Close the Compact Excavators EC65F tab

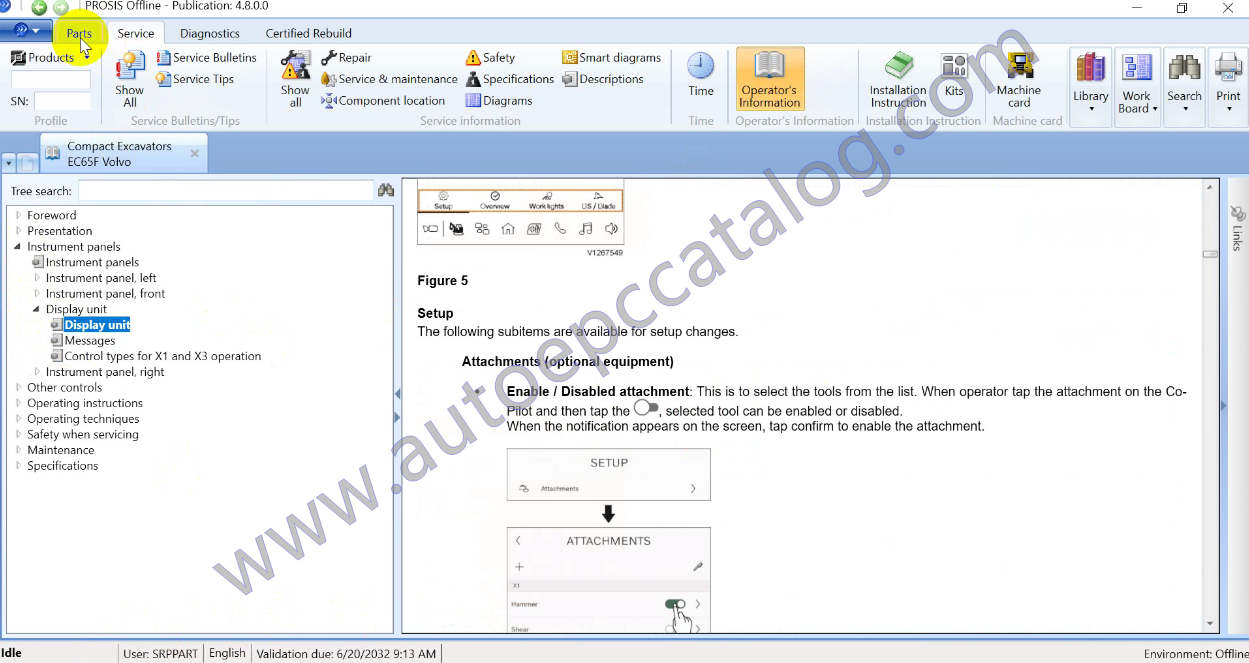coord(194,153)
